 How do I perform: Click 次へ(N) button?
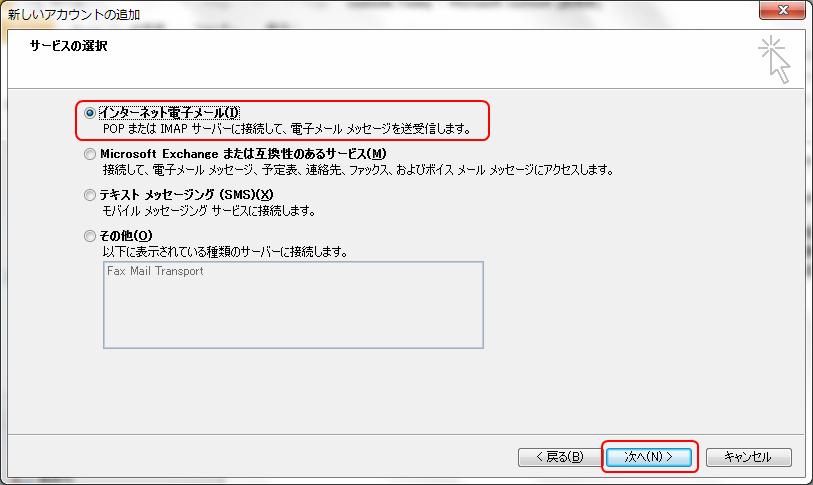649,456
